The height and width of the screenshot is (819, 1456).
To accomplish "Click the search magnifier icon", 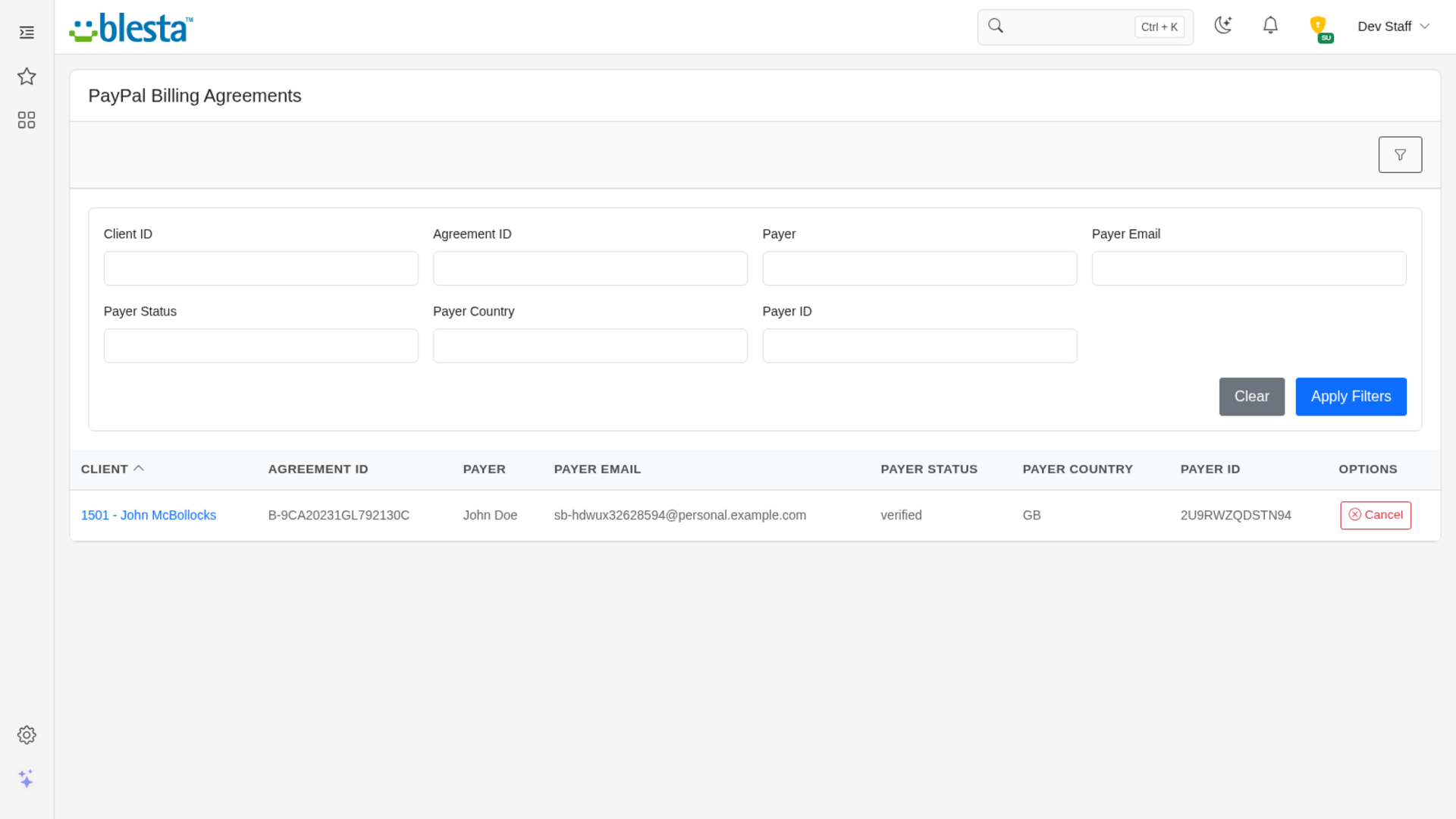I will click(x=996, y=26).
